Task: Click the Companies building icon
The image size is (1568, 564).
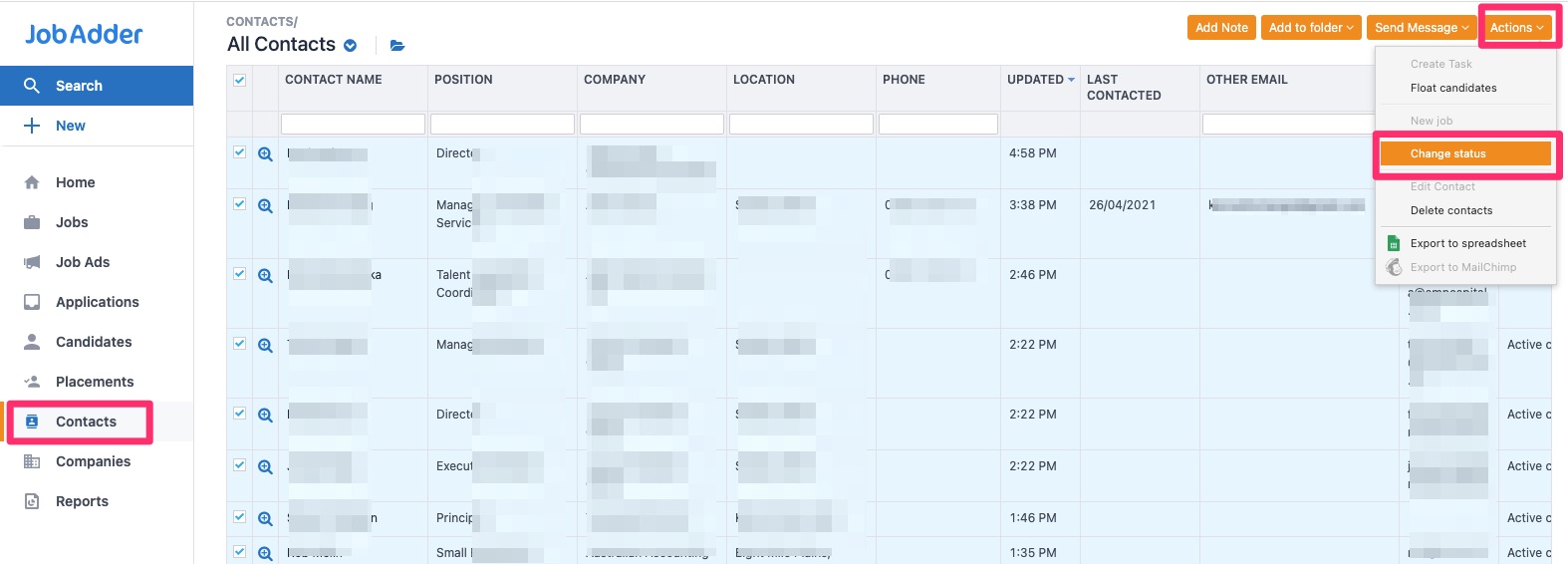Action: 32,461
